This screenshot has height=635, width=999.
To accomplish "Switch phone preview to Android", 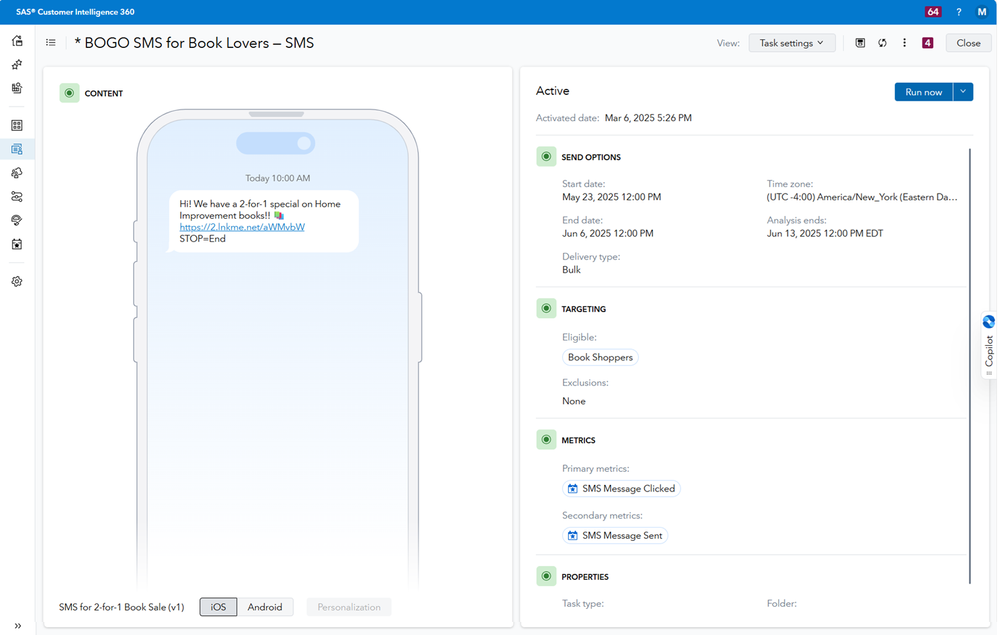I will [265, 607].
